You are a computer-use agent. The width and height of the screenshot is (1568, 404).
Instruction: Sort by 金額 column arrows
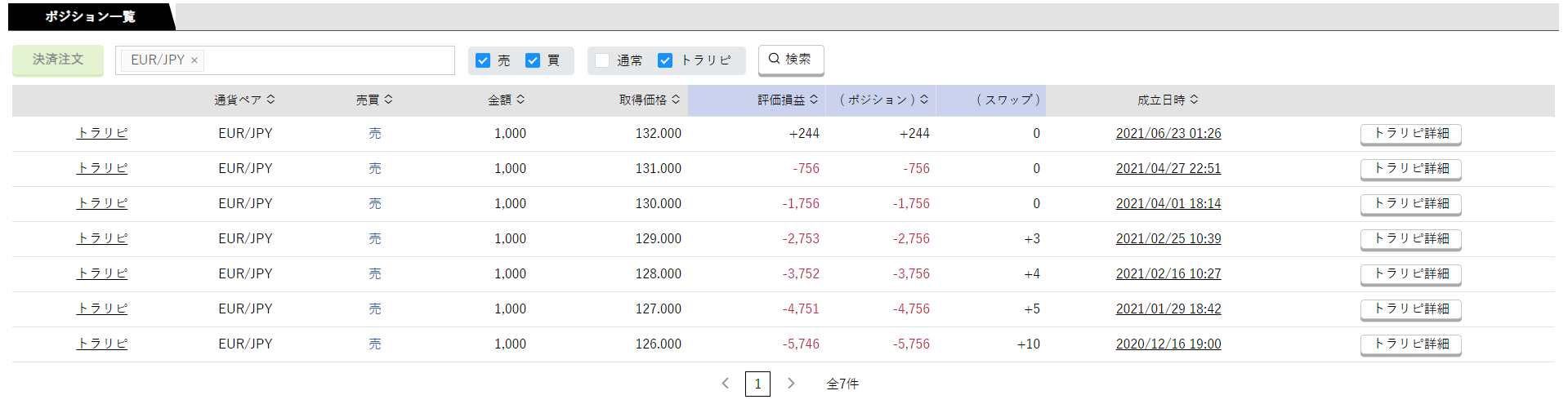point(520,100)
